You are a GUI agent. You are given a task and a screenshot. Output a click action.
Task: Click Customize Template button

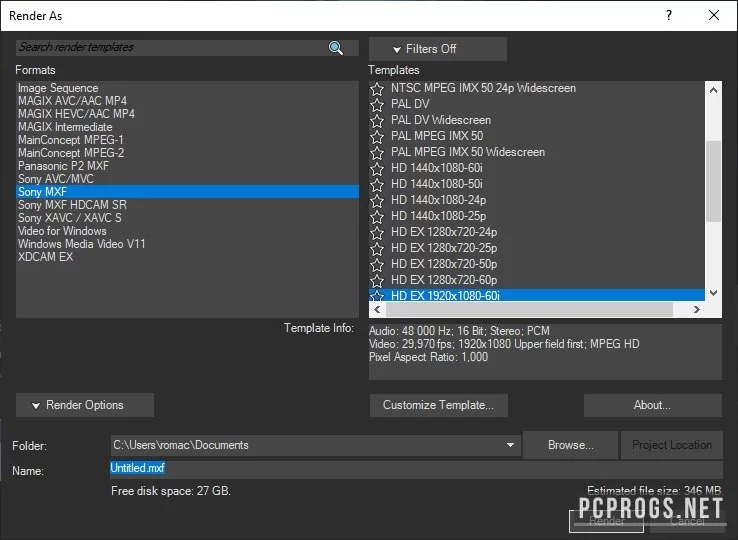(439, 405)
